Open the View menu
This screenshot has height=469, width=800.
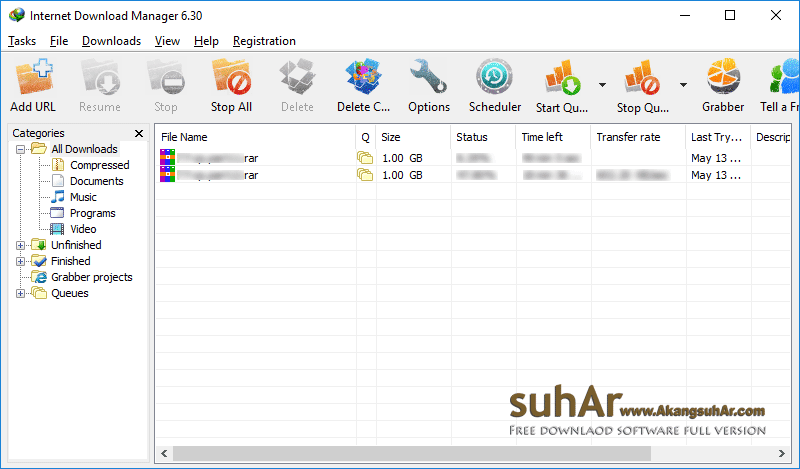pyautogui.click(x=167, y=41)
